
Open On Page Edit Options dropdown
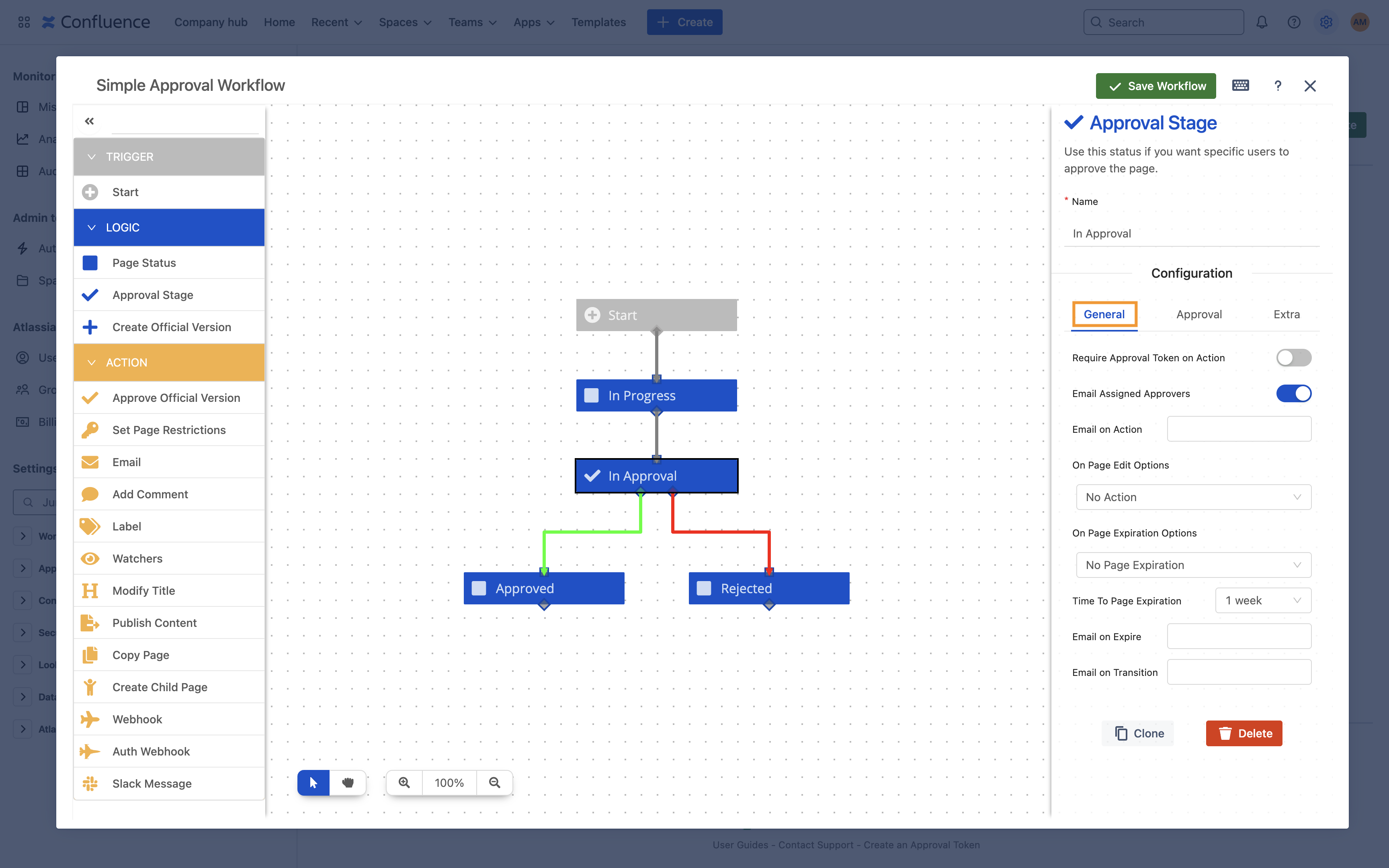click(1193, 497)
